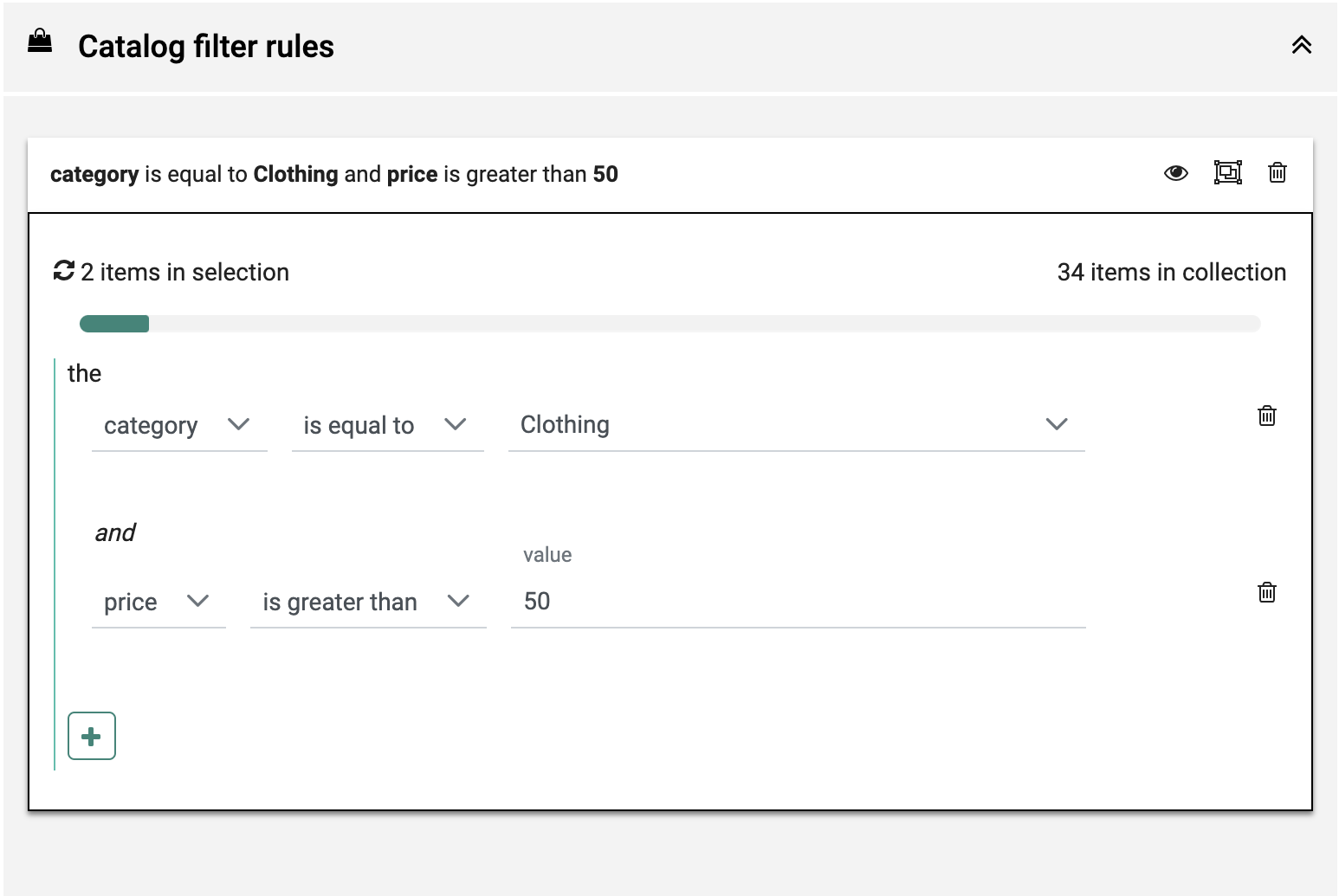1339x896 pixels.
Task: Delete the entire filter rule via header trash
Action: (1277, 173)
